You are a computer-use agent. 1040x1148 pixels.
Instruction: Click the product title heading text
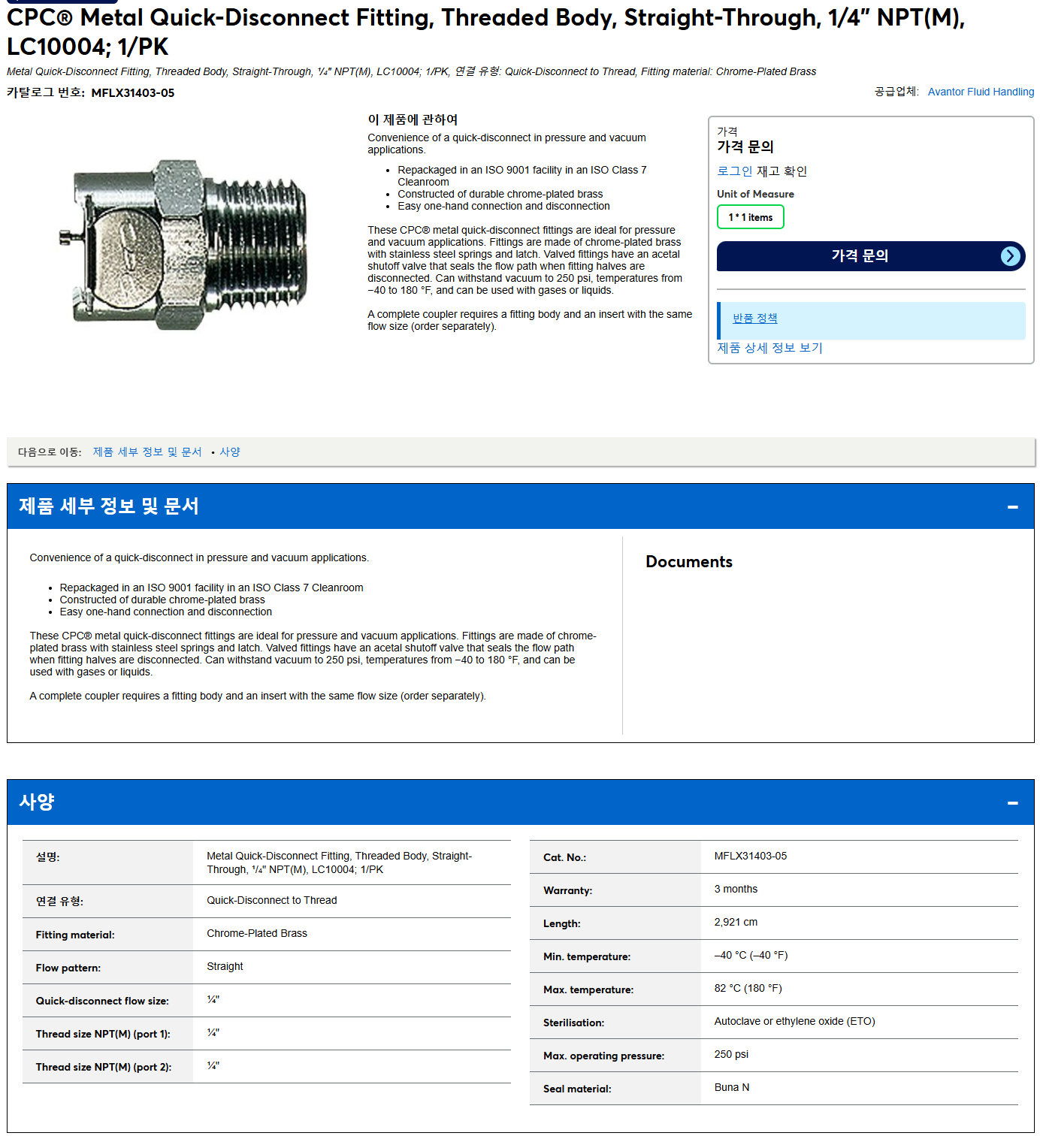click(485, 32)
